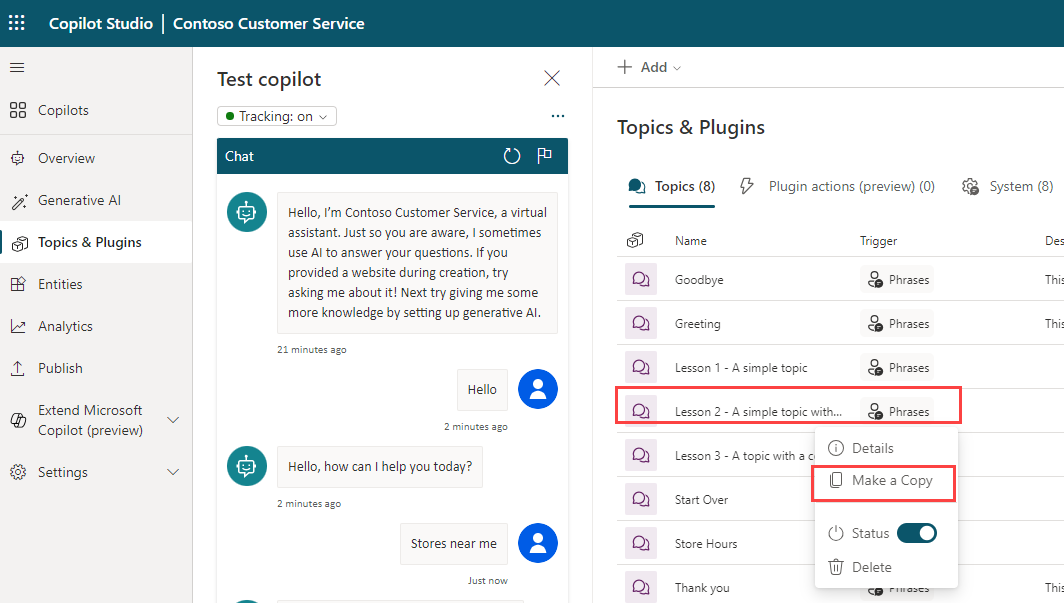Click the Entities sidebar icon
The image size is (1064, 603).
click(x=18, y=284)
